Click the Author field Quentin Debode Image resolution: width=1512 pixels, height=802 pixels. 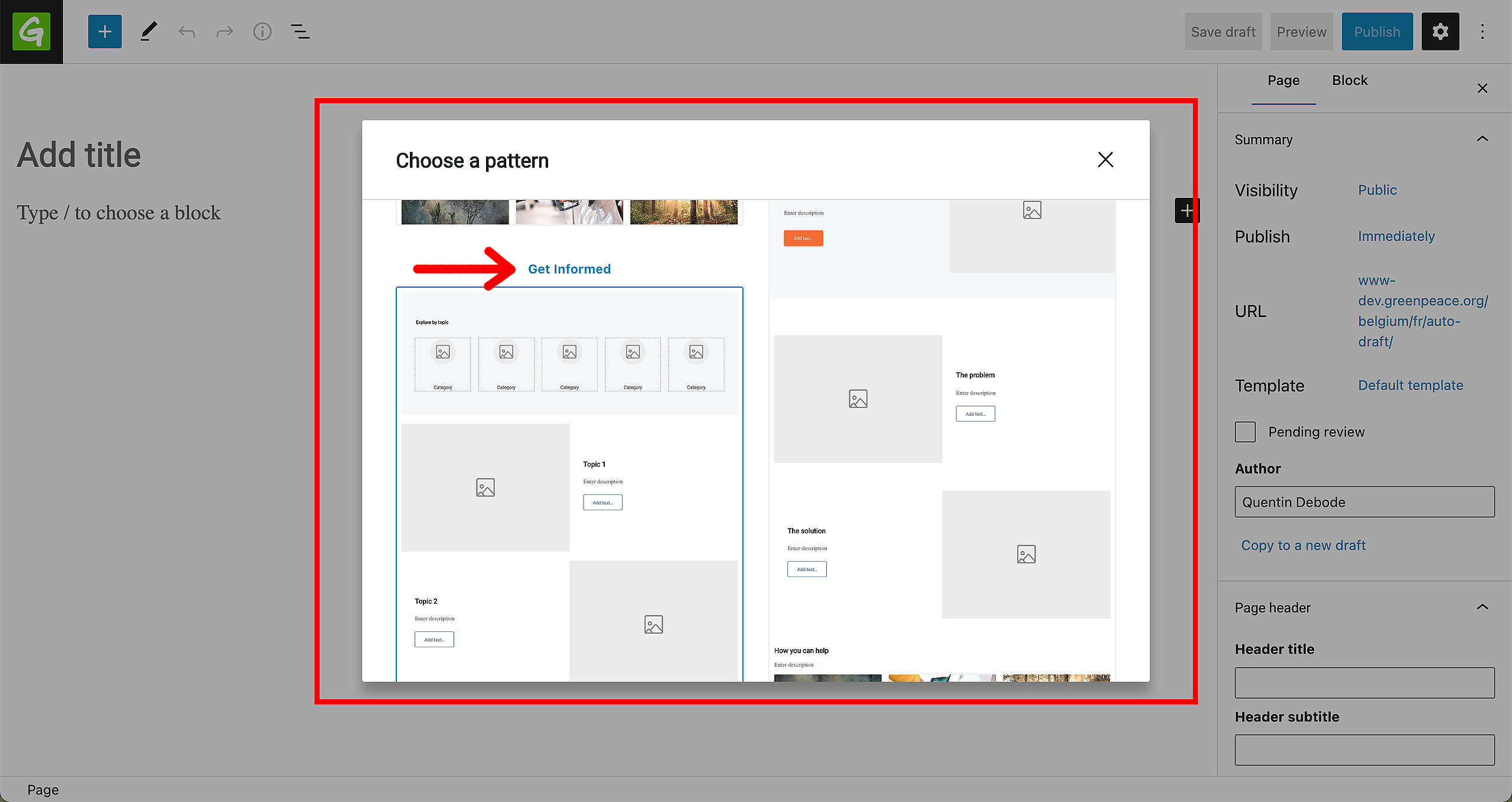[1364, 502]
